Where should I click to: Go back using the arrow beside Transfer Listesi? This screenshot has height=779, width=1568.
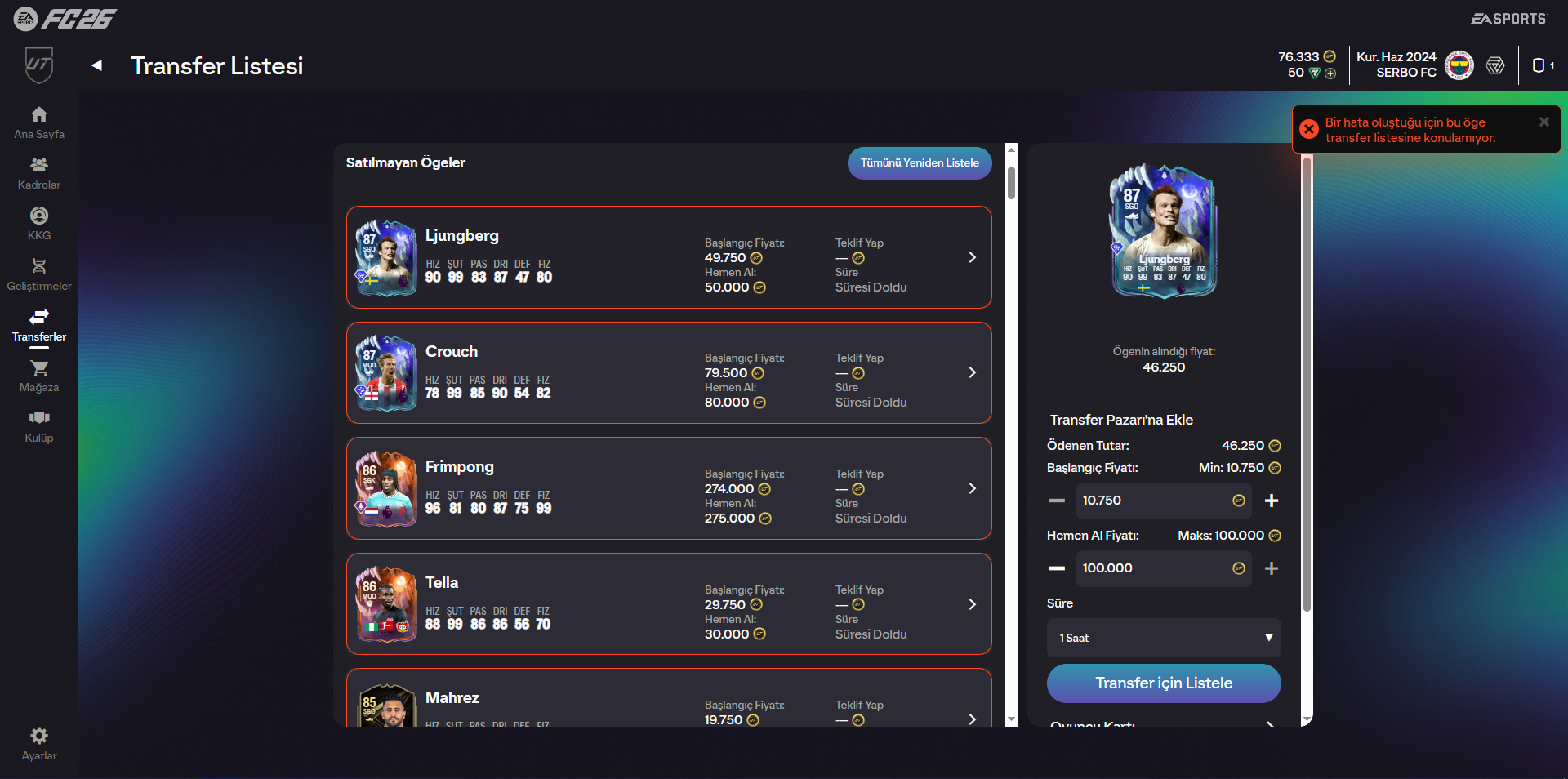pyautogui.click(x=97, y=65)
